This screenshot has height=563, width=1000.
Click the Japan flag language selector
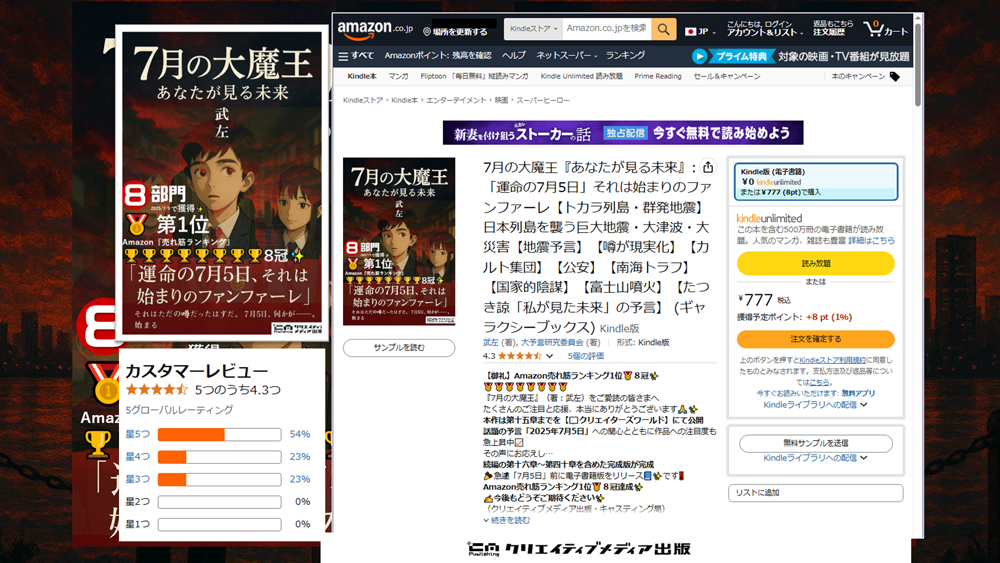[700, 31]
